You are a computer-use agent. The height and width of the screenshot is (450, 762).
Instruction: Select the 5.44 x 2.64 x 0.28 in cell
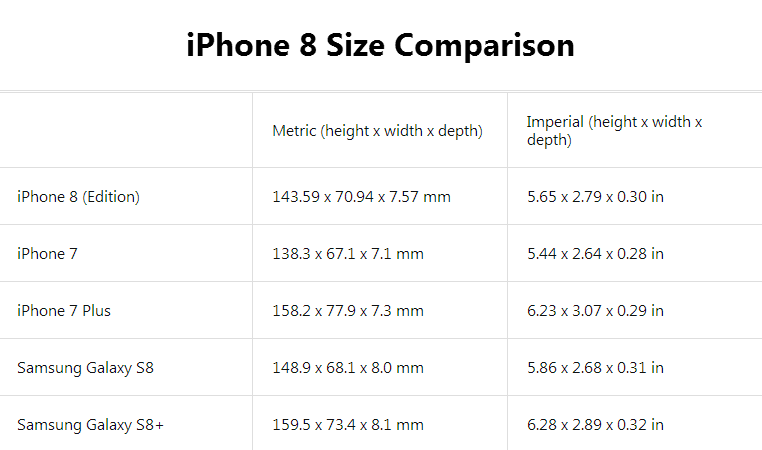click(x=595, y=254)
